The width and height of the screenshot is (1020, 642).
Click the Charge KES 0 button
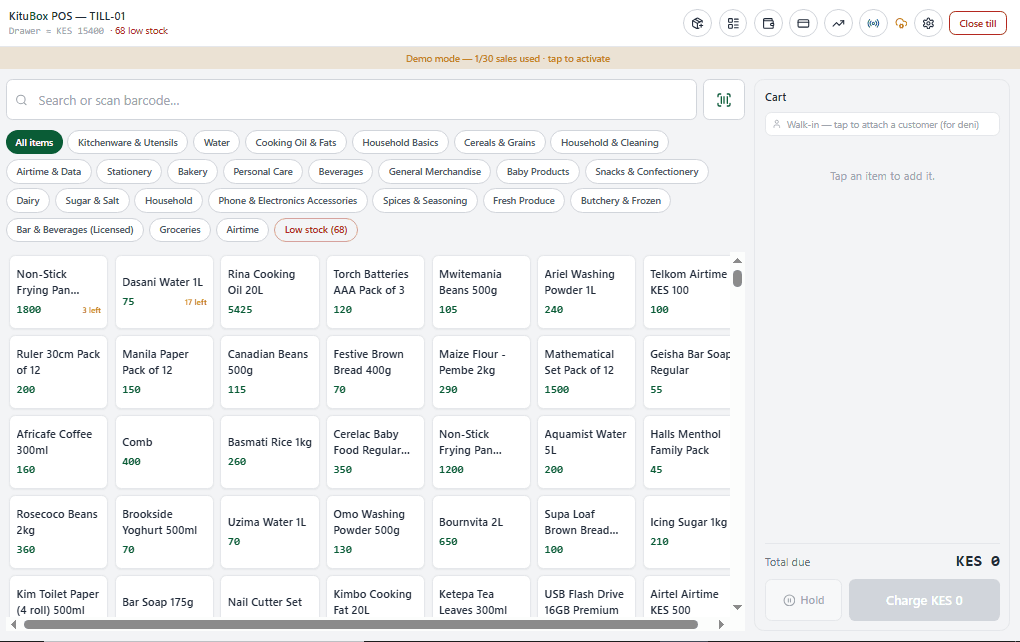click(x=924, y=600)
